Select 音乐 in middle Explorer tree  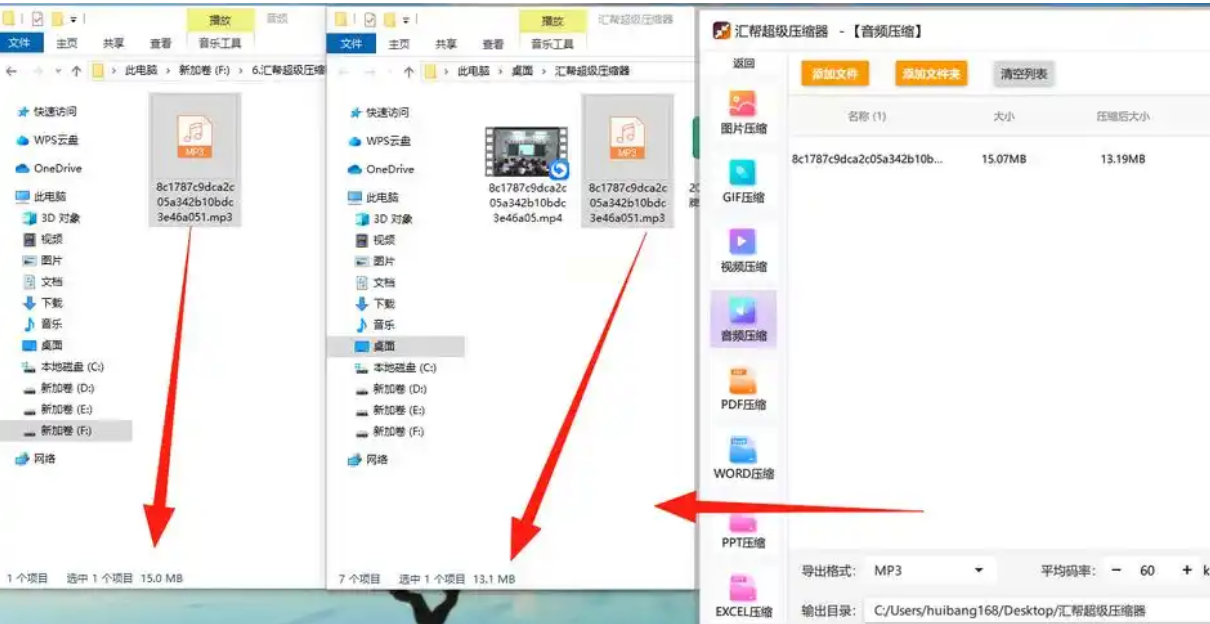click(375, 325)
